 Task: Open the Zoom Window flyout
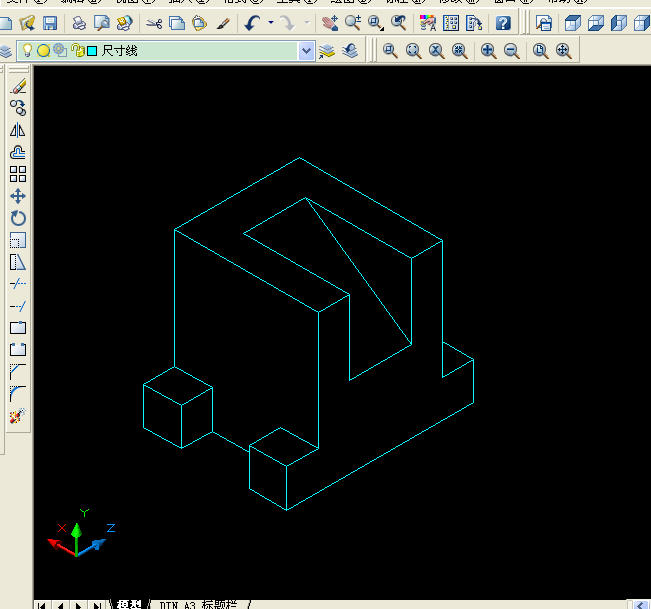[376, 23]
